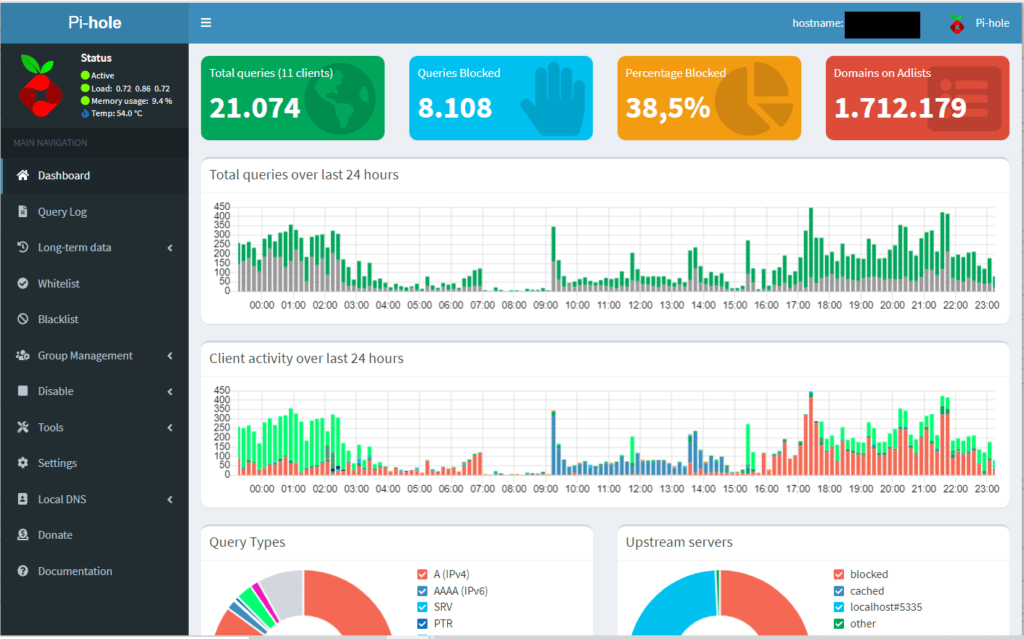Click the Pi-hole raspberry logo in sidebar
Viewport: 1024px width, 639px height.
pyautogui.click(x=40, y=87)
